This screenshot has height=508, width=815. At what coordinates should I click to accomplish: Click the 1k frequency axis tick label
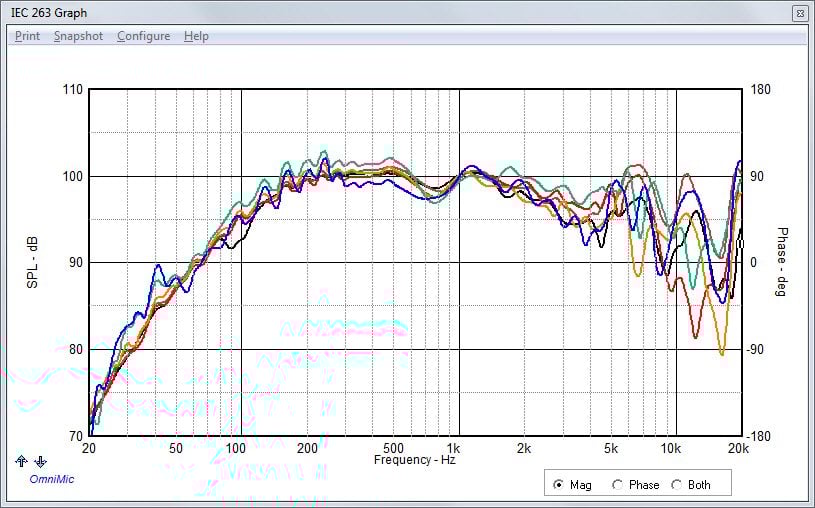454,449
